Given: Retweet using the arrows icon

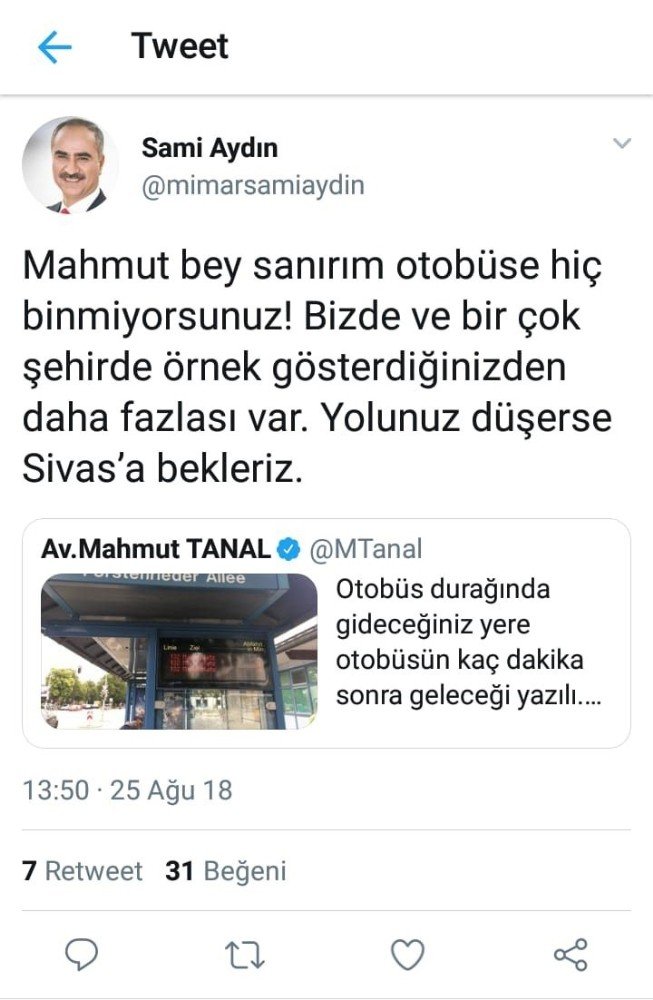Looking at the screenshot, I should click(244, 955).
